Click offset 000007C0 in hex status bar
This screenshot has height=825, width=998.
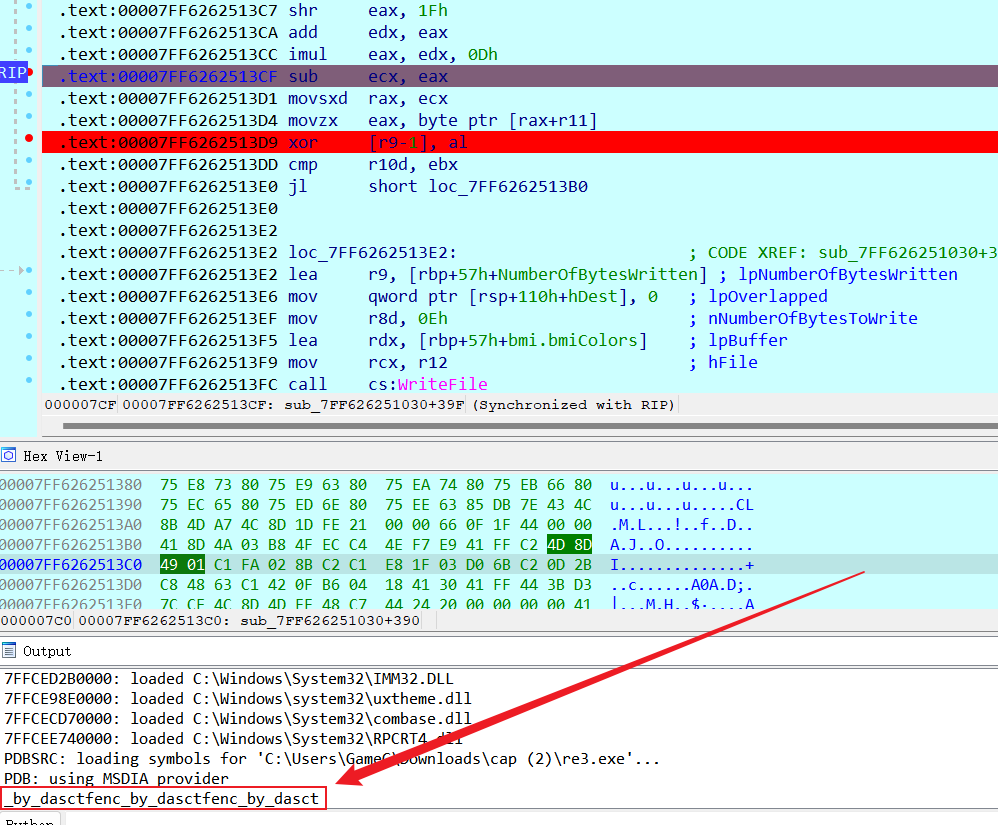(x=36, y=621)
